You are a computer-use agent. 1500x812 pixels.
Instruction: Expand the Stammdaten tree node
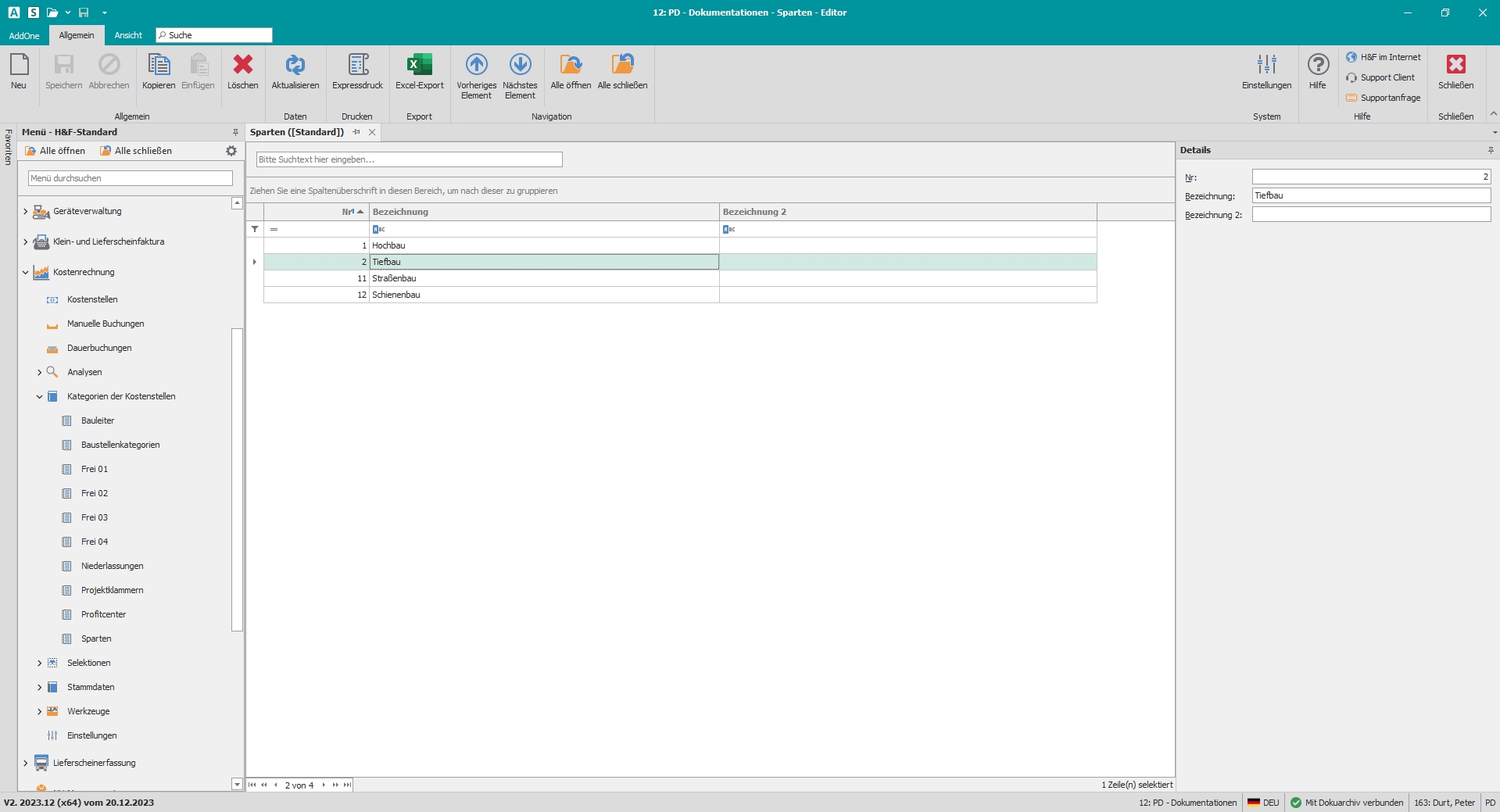tap(40, 688)
